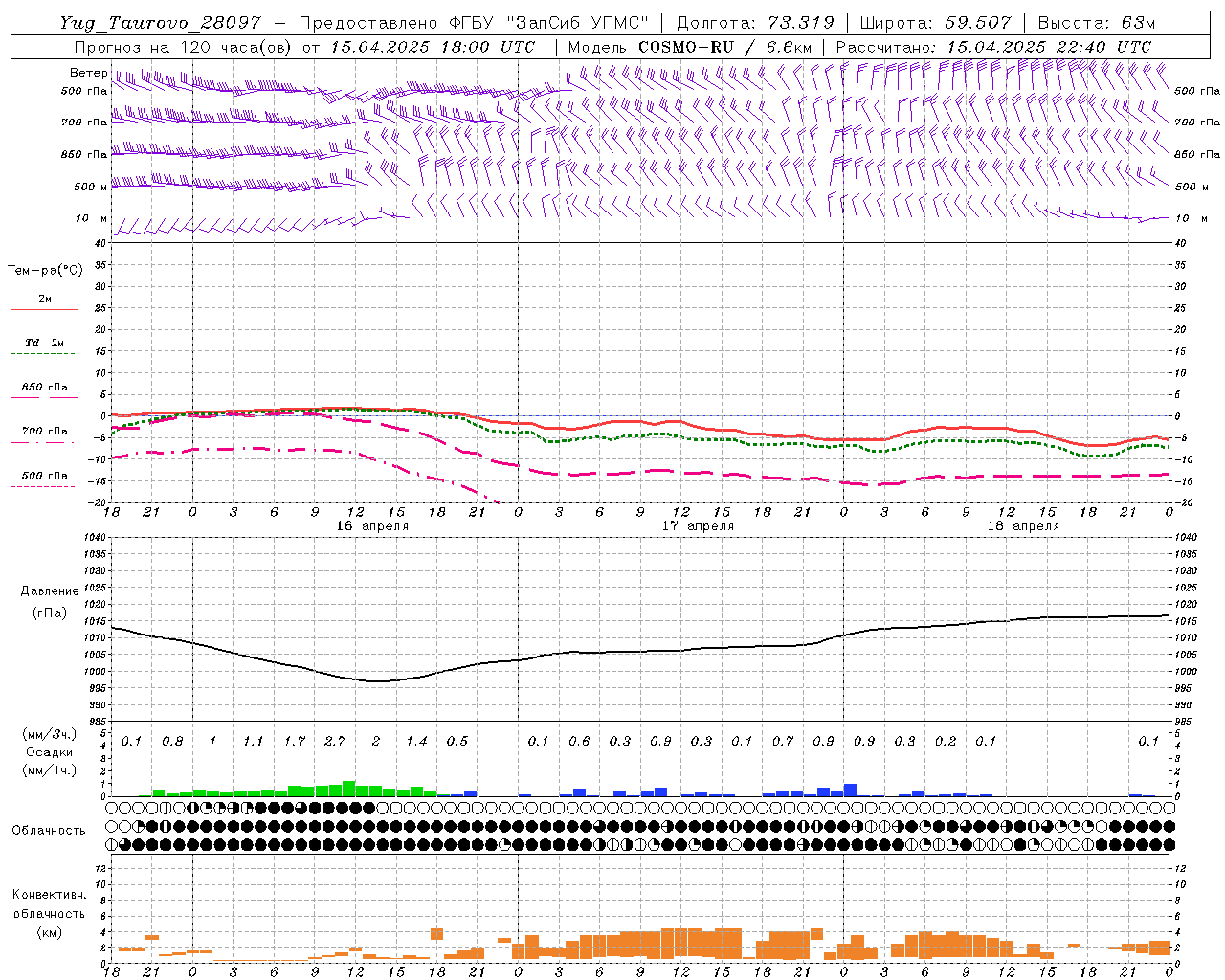Click the station name Yug_Taurovo_28097
The image size is (1225, 980).
pos(160,23)
